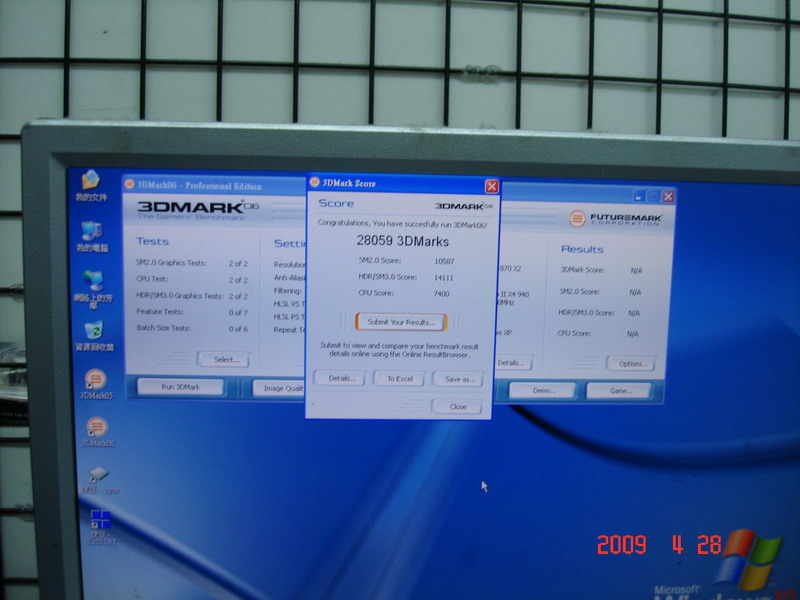Click the 3DMark06 main window title icon

tap(130, 184)
